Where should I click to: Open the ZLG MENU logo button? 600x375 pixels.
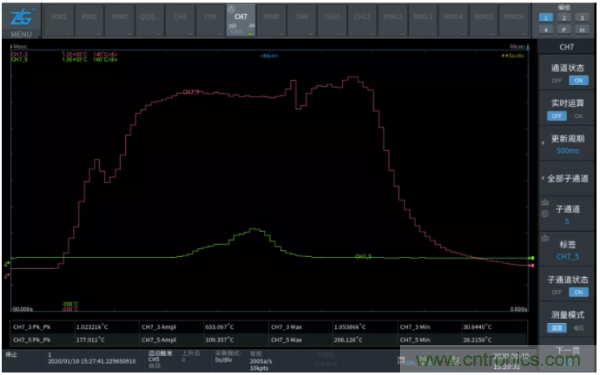tap(21, 22)
